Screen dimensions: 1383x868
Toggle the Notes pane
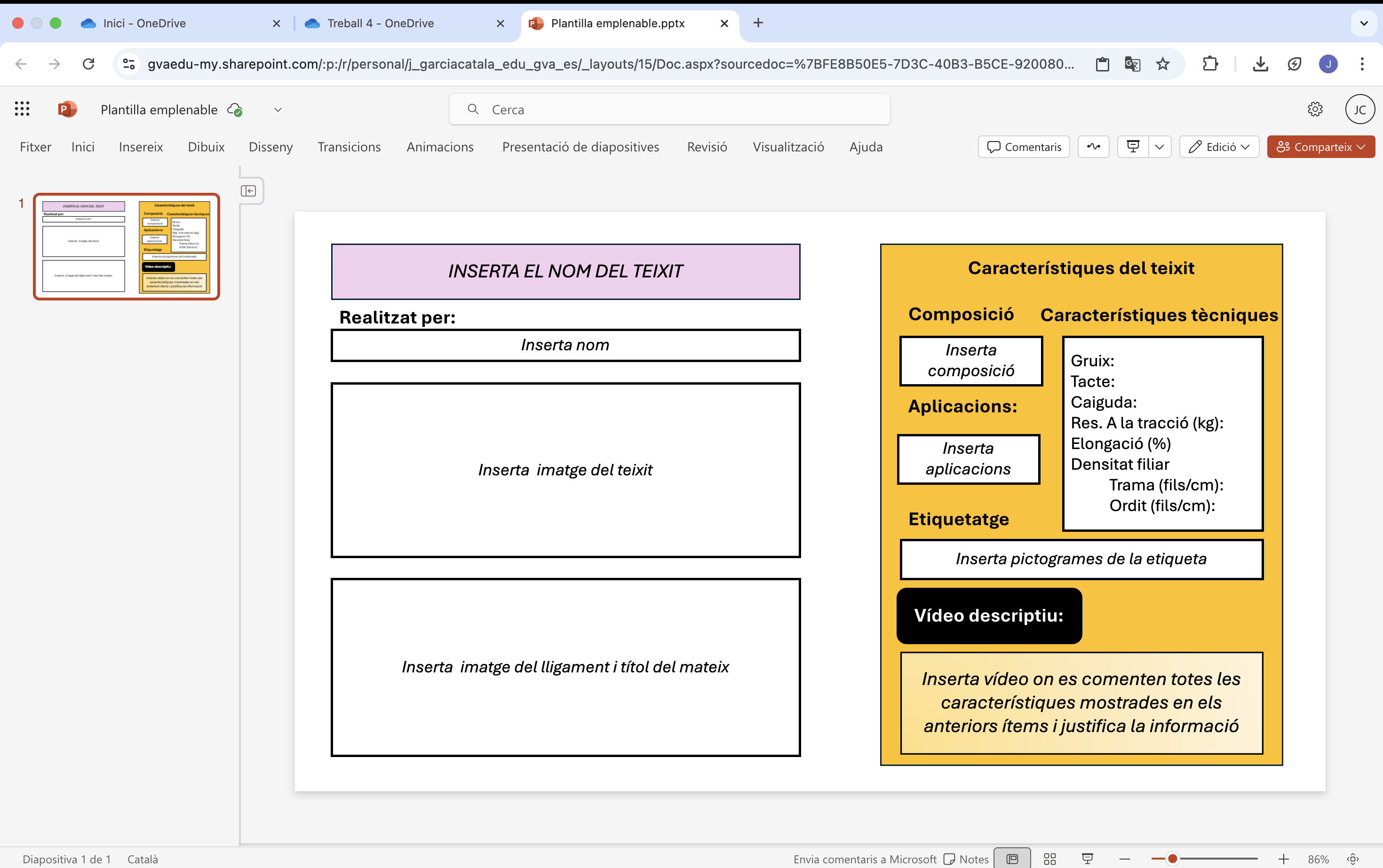tap(967, 859)
